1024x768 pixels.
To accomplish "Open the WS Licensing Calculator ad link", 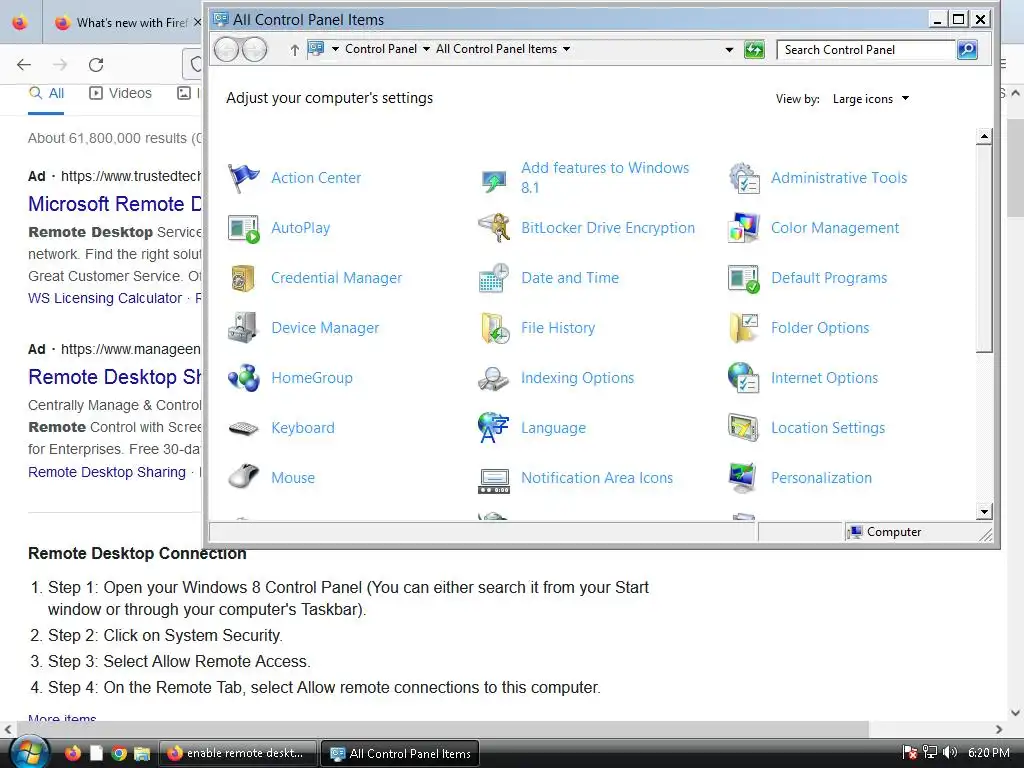I will pos(105,298).
